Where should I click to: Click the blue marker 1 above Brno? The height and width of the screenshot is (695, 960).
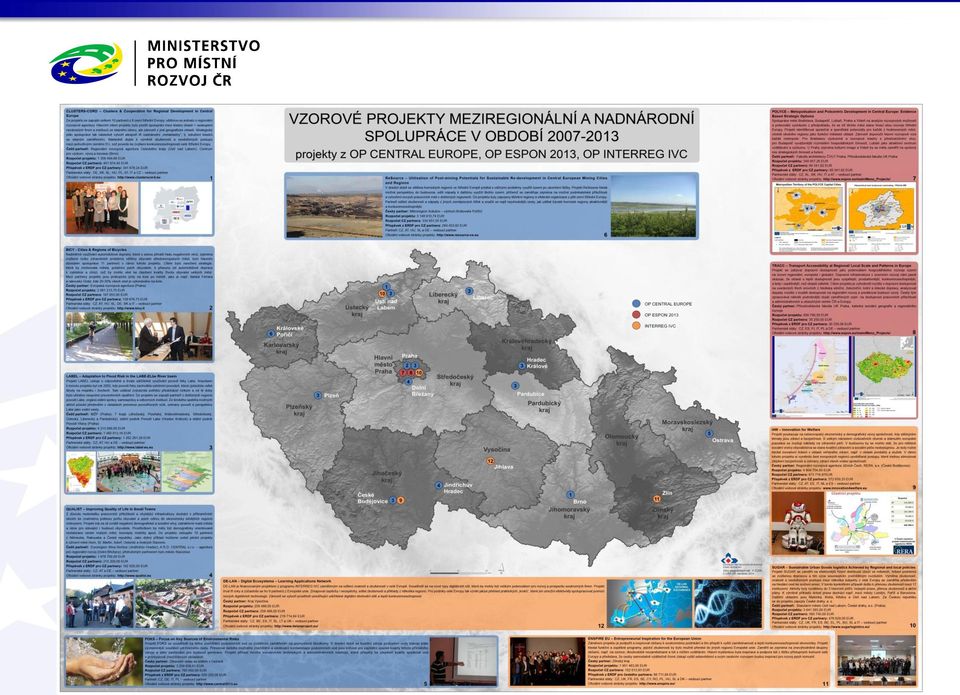tap(571, 494)
